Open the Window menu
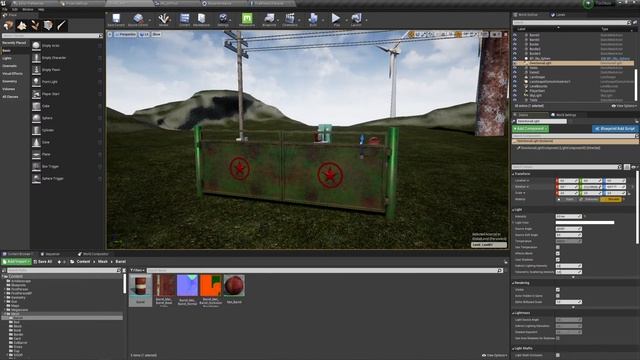Viewport: 640px width, 360px height. pyautogui.click(x=28, y=9)
